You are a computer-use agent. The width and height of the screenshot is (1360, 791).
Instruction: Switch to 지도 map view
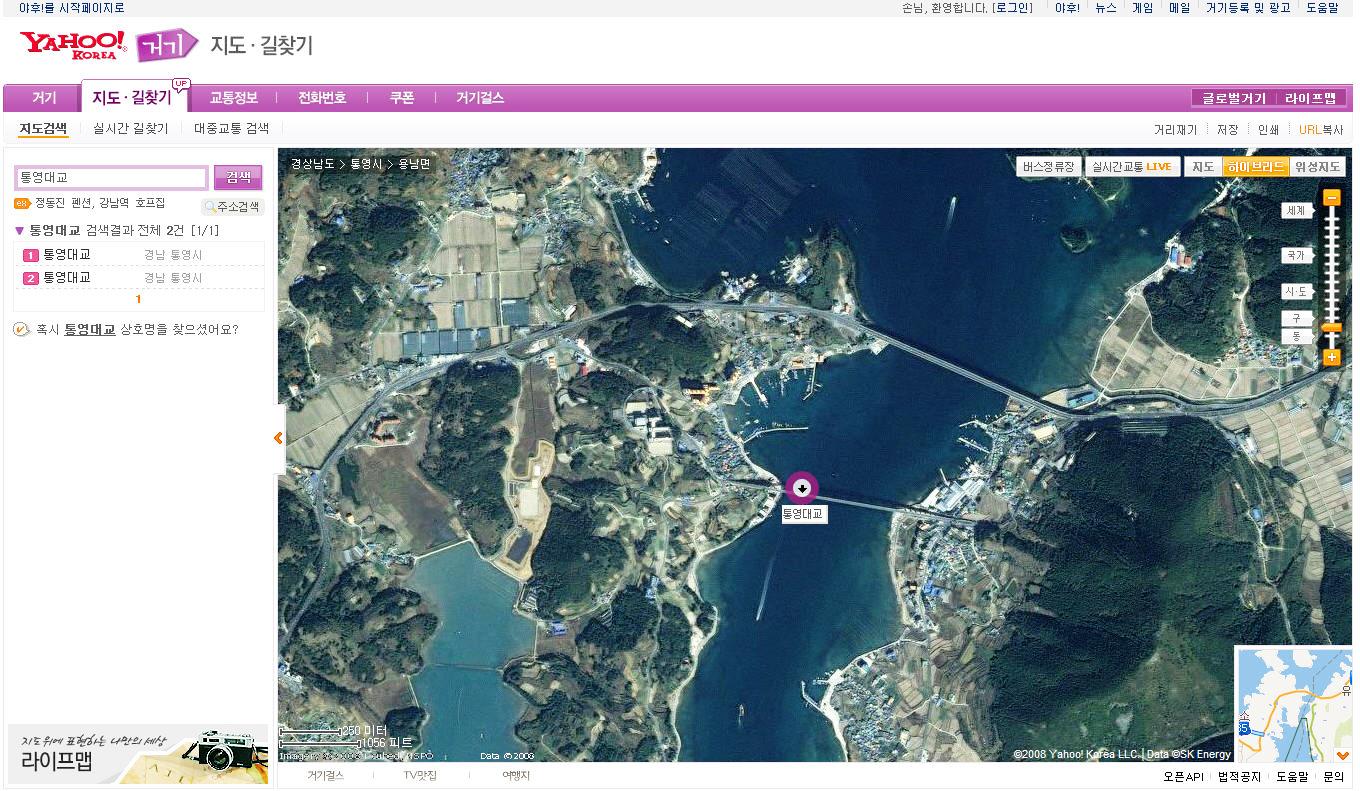coord(1203,167)
